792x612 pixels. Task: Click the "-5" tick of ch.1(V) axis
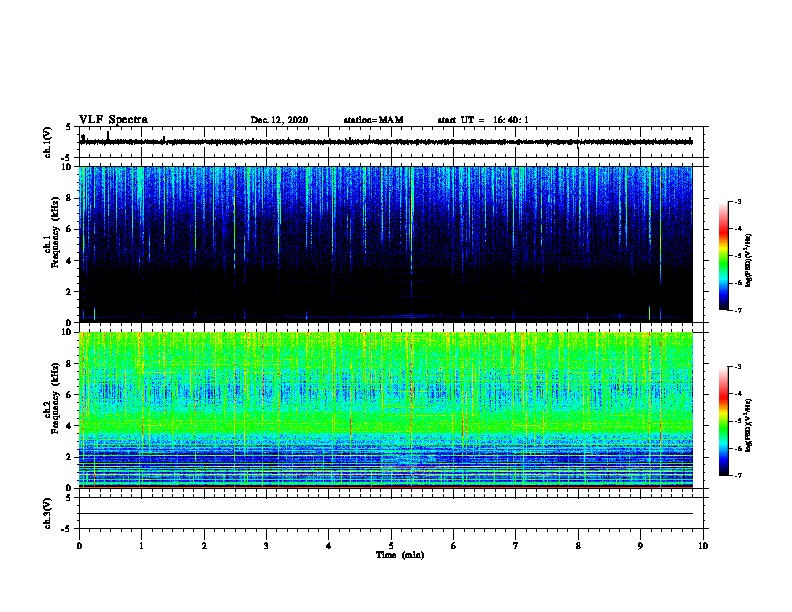point(67,158)
